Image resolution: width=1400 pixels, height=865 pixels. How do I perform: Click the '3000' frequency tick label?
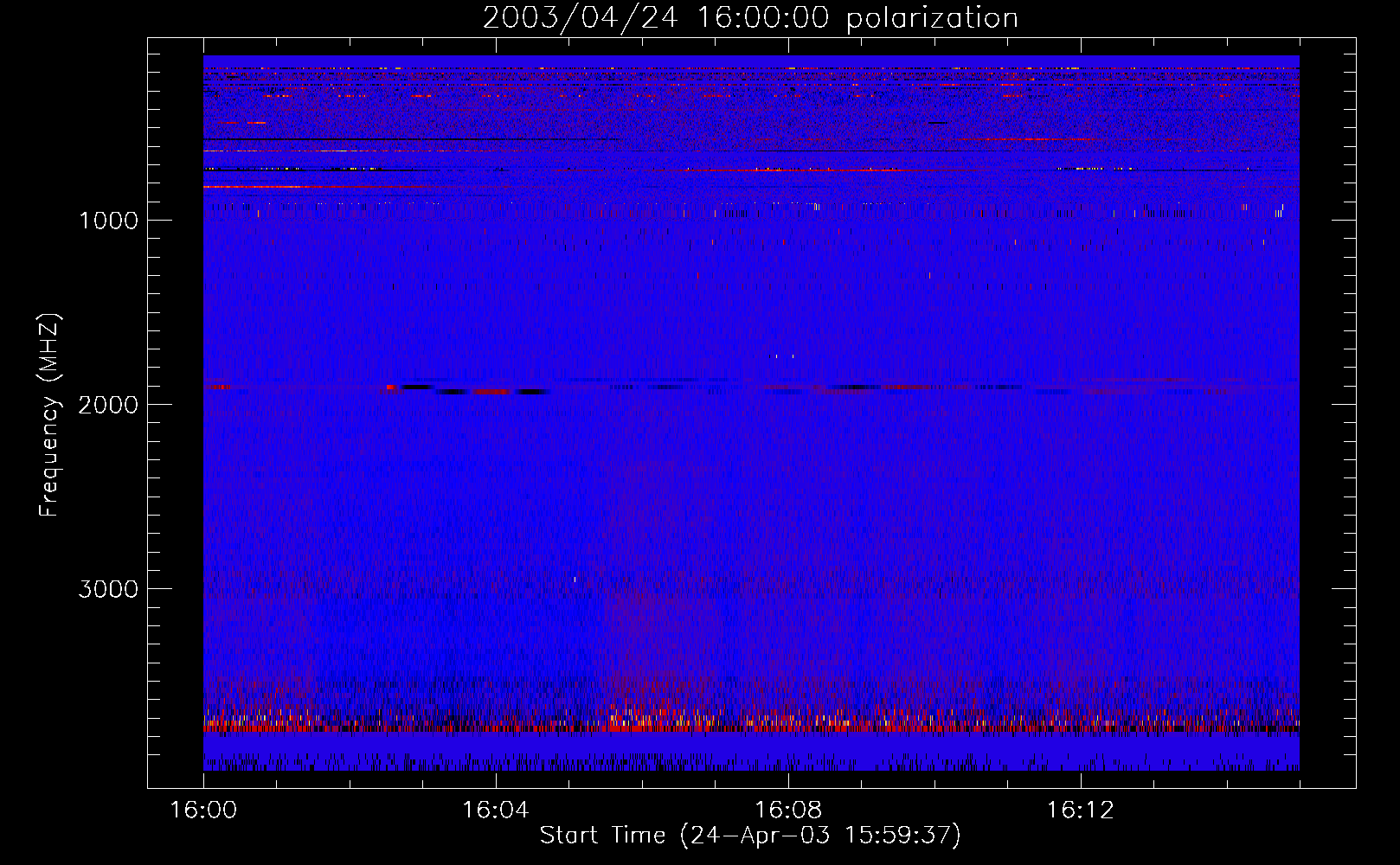tap(108, 589)
